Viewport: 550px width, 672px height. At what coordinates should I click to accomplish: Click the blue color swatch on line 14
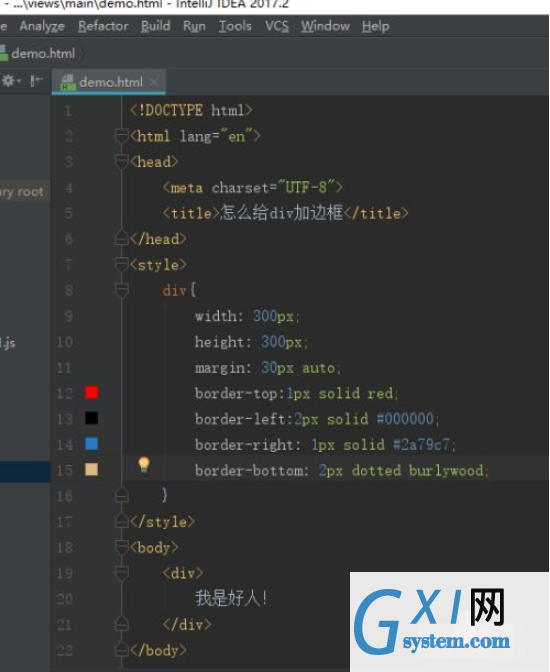click(91, 444)
